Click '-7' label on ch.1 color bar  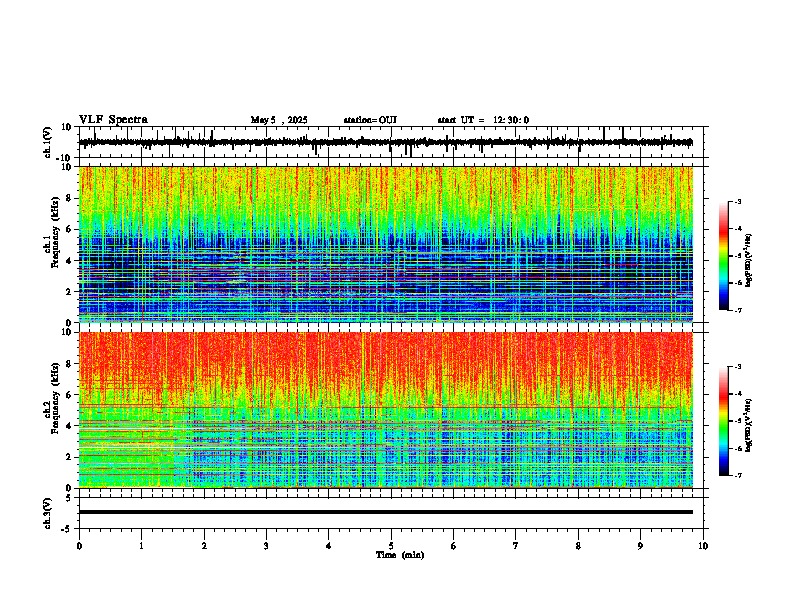738,310
